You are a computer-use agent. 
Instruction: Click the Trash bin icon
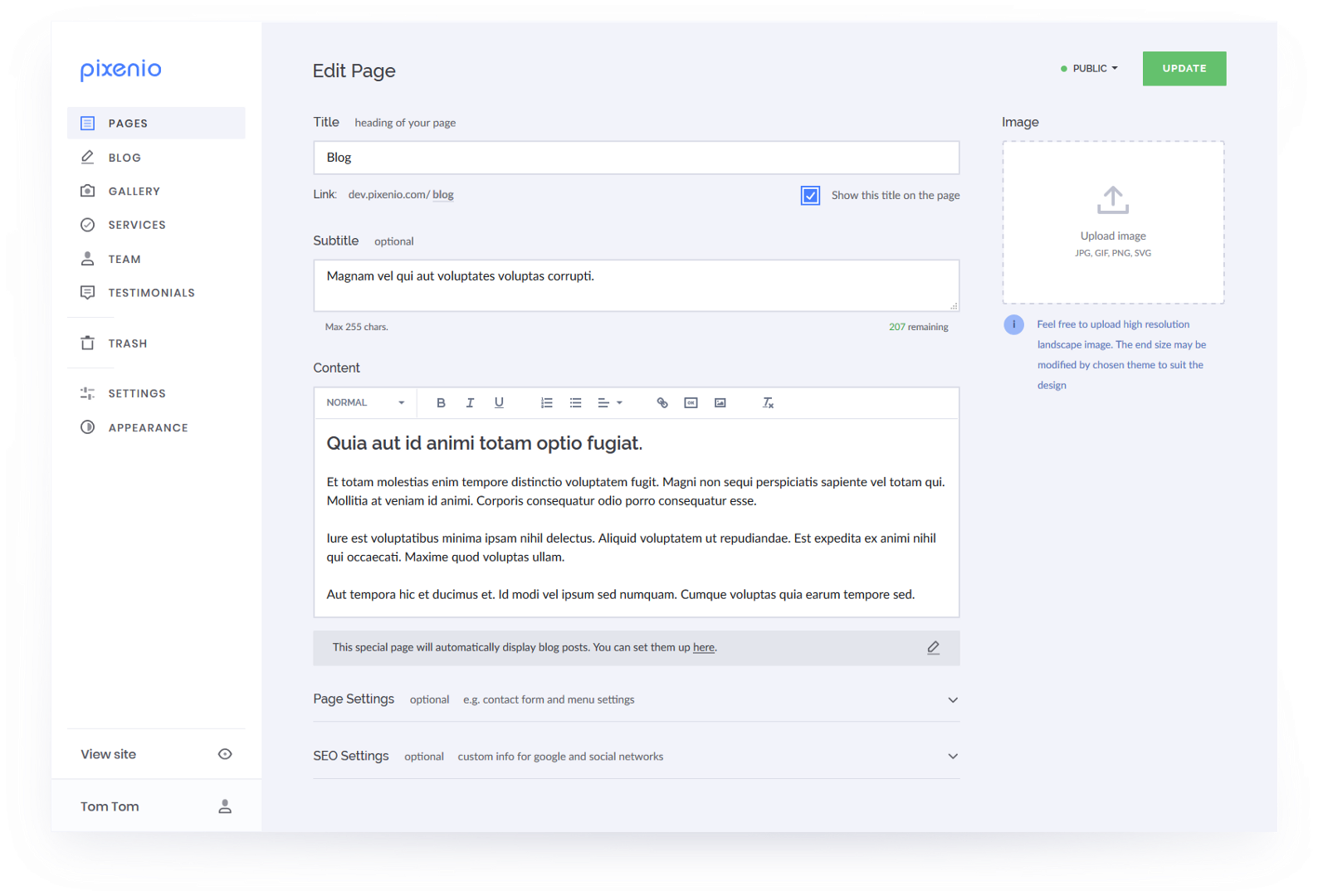coord(87,343)
